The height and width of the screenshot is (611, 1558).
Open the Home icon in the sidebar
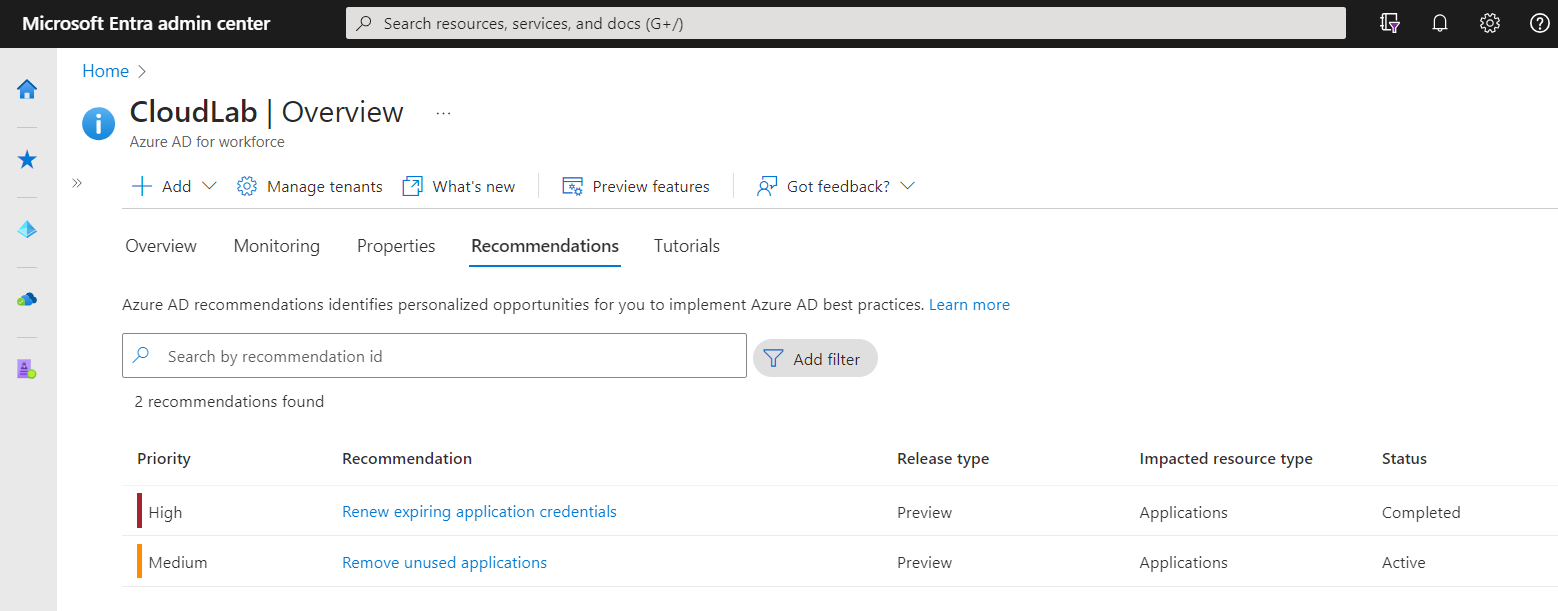point(27,89)
